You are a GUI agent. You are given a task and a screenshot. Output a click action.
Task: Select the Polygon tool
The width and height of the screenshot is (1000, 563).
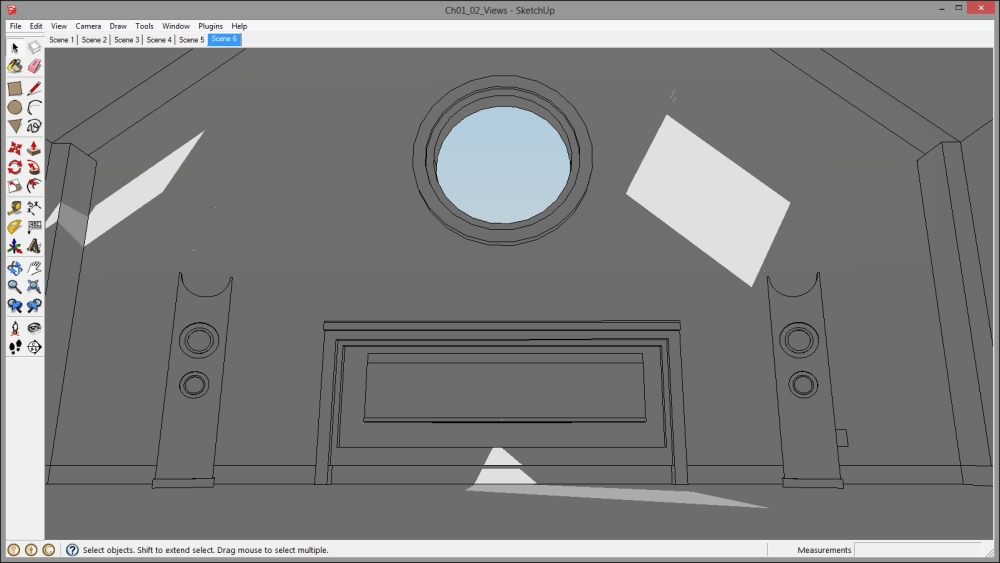pos(15,126)
